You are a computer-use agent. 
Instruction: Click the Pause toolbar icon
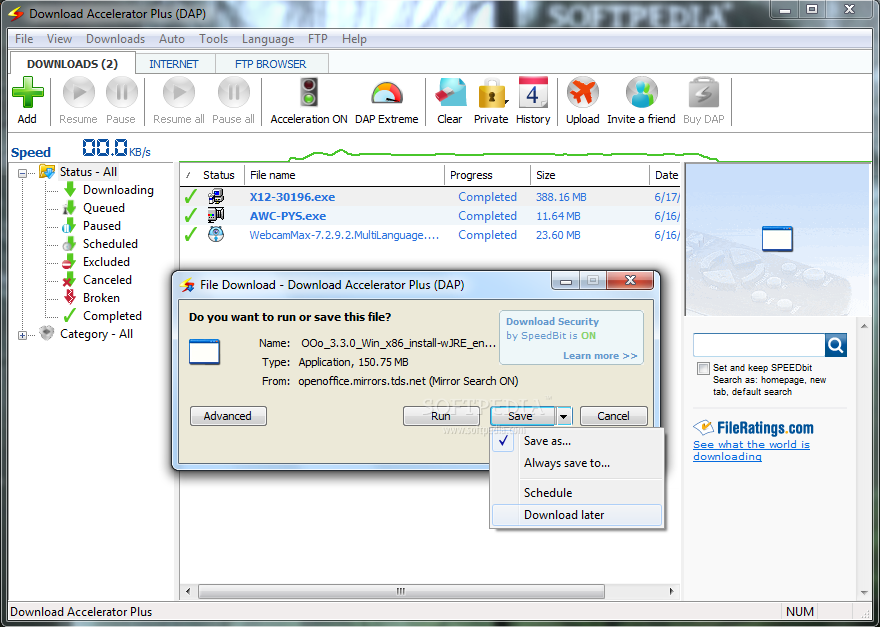pos(121,93)
